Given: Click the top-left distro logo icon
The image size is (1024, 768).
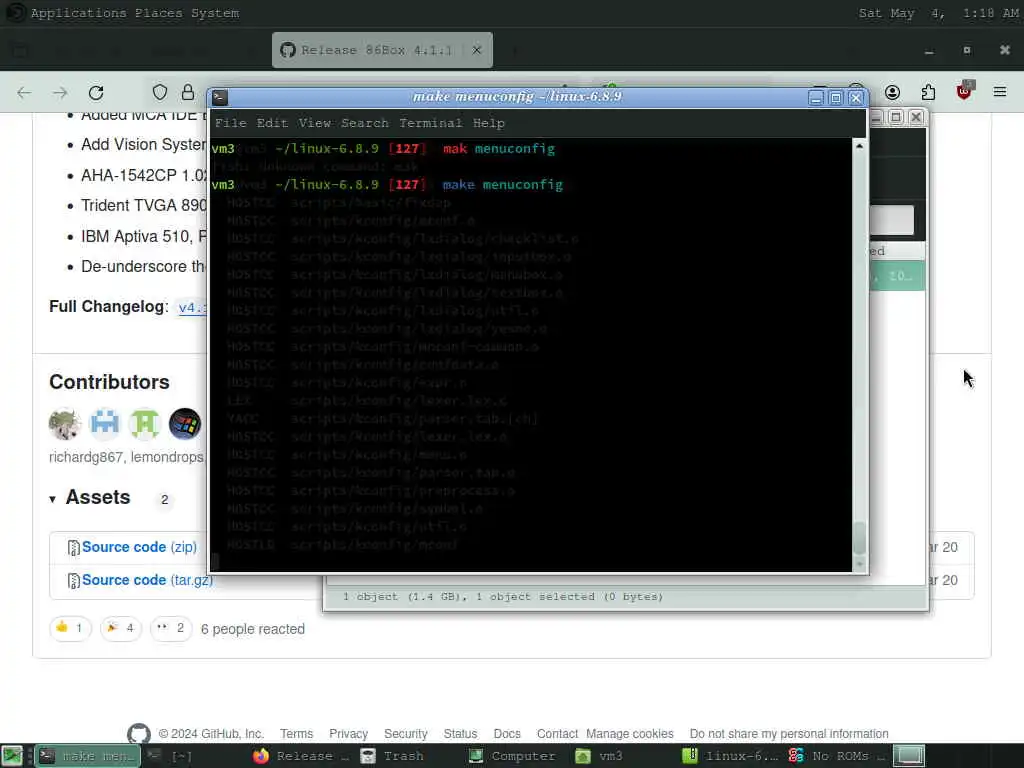Looking at the screenshot, I should tap(15, 13).
